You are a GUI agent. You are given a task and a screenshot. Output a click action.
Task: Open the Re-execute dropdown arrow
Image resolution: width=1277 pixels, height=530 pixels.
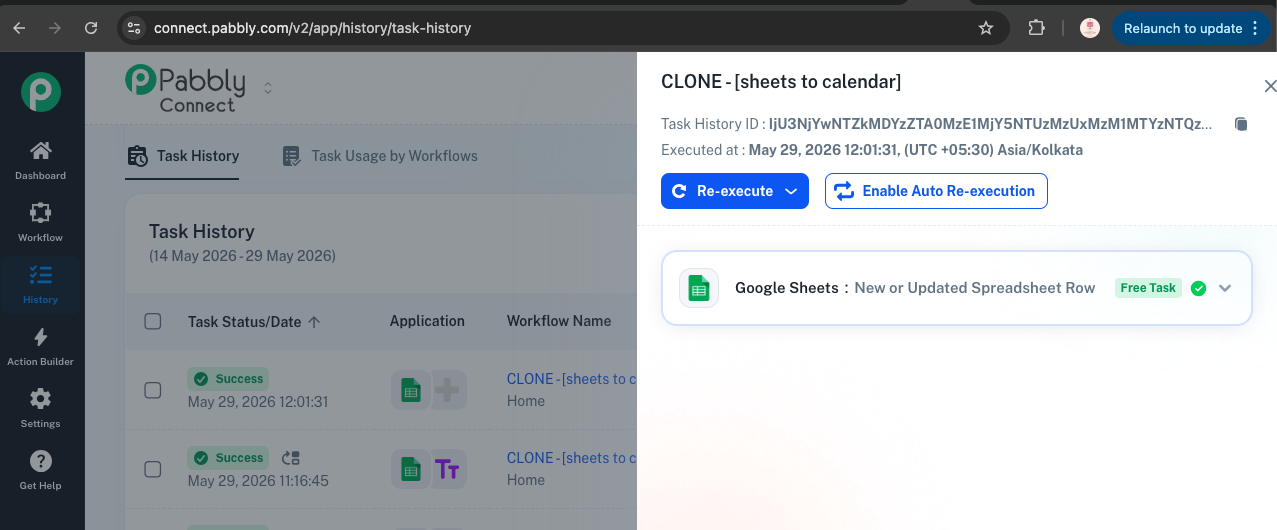click(791, 191)
